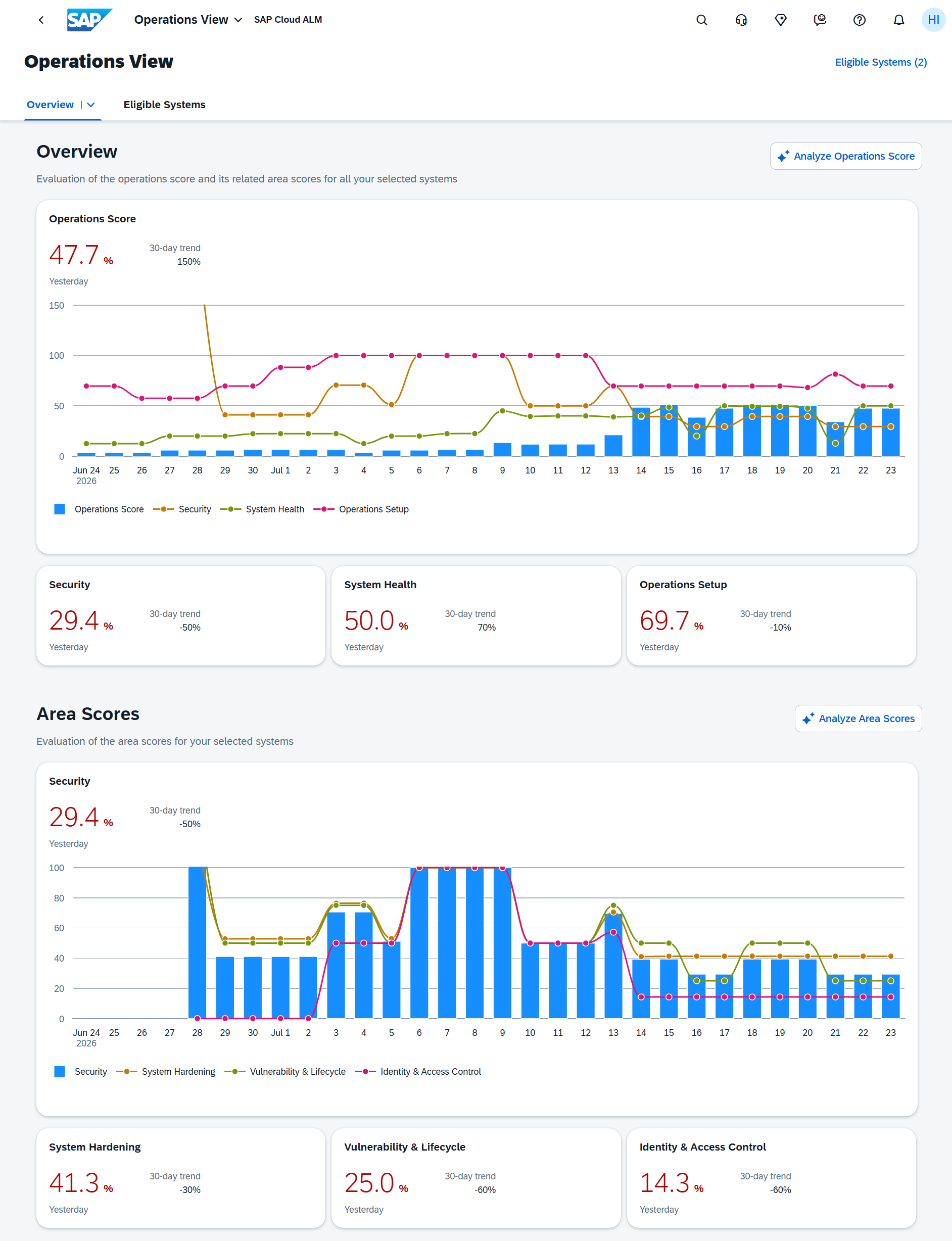Open the Operations Setup 69.7% card
Screen dimensions: 952x1241
tap(771, 615)
